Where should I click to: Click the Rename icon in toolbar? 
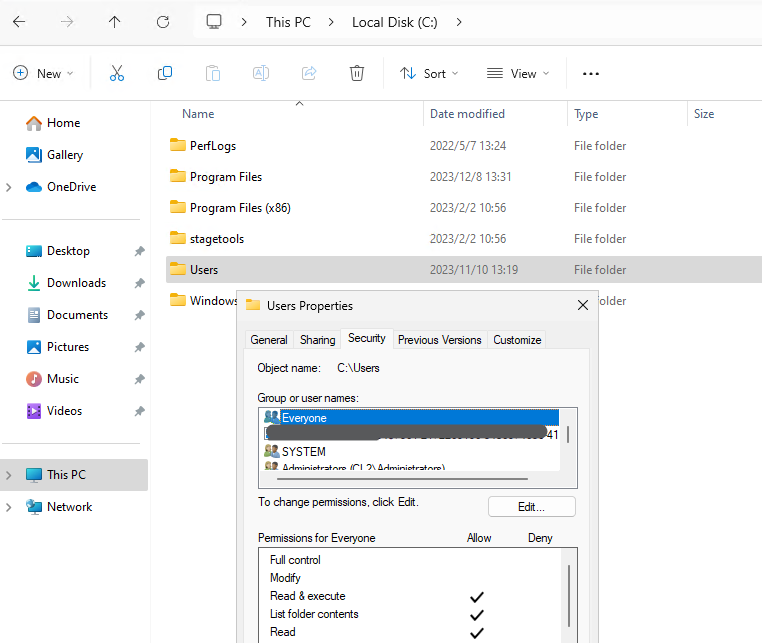tap(261, 73)
